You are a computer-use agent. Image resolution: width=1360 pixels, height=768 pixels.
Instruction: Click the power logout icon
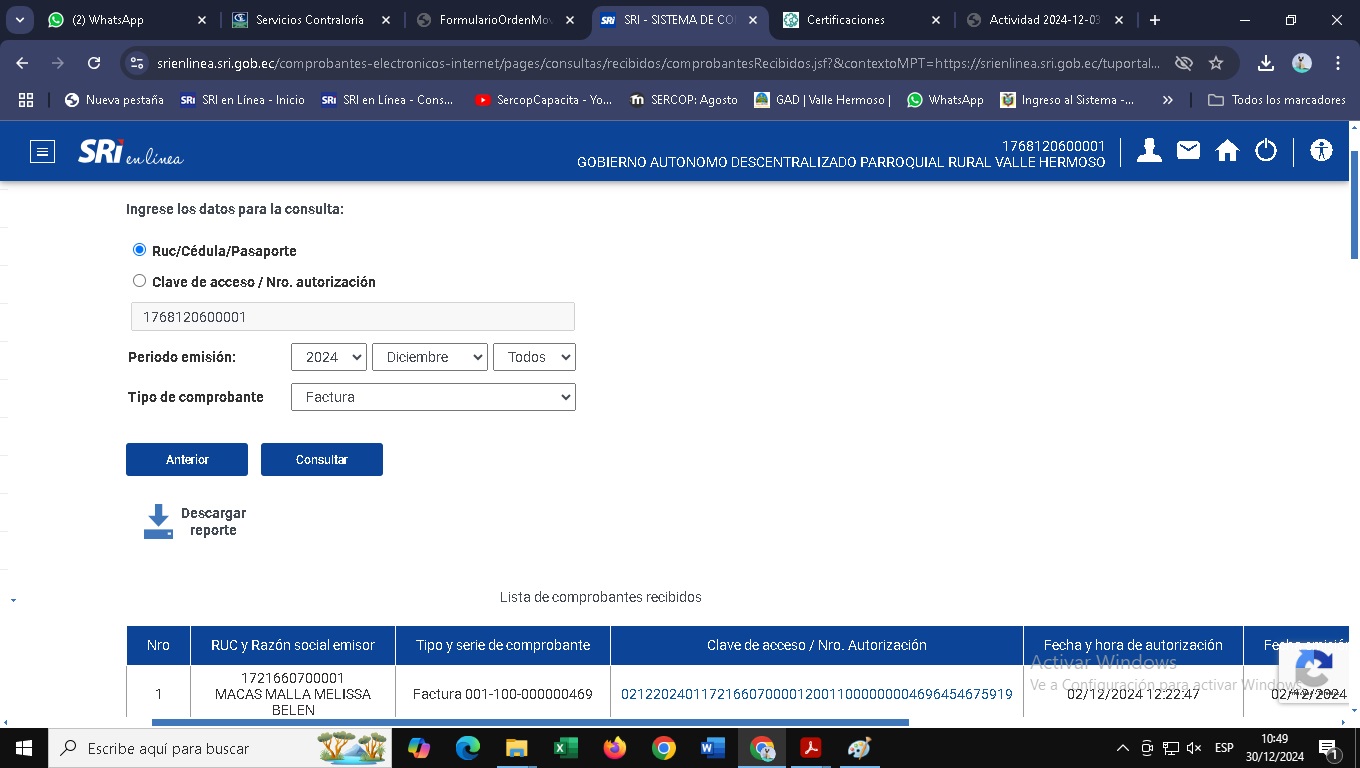1266,151
